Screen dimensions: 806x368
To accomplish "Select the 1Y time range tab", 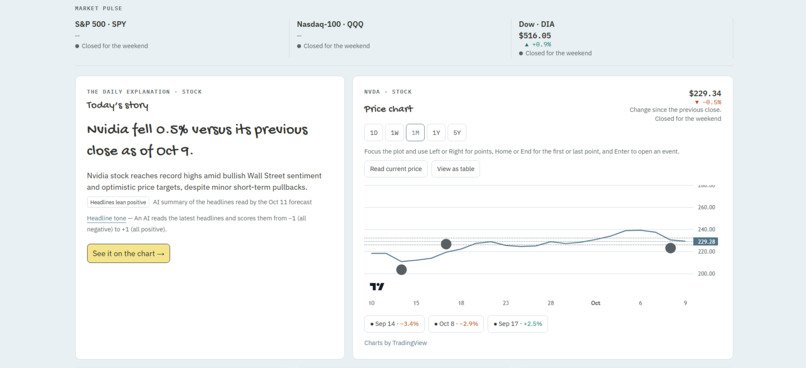I will (x=436, y=133).
